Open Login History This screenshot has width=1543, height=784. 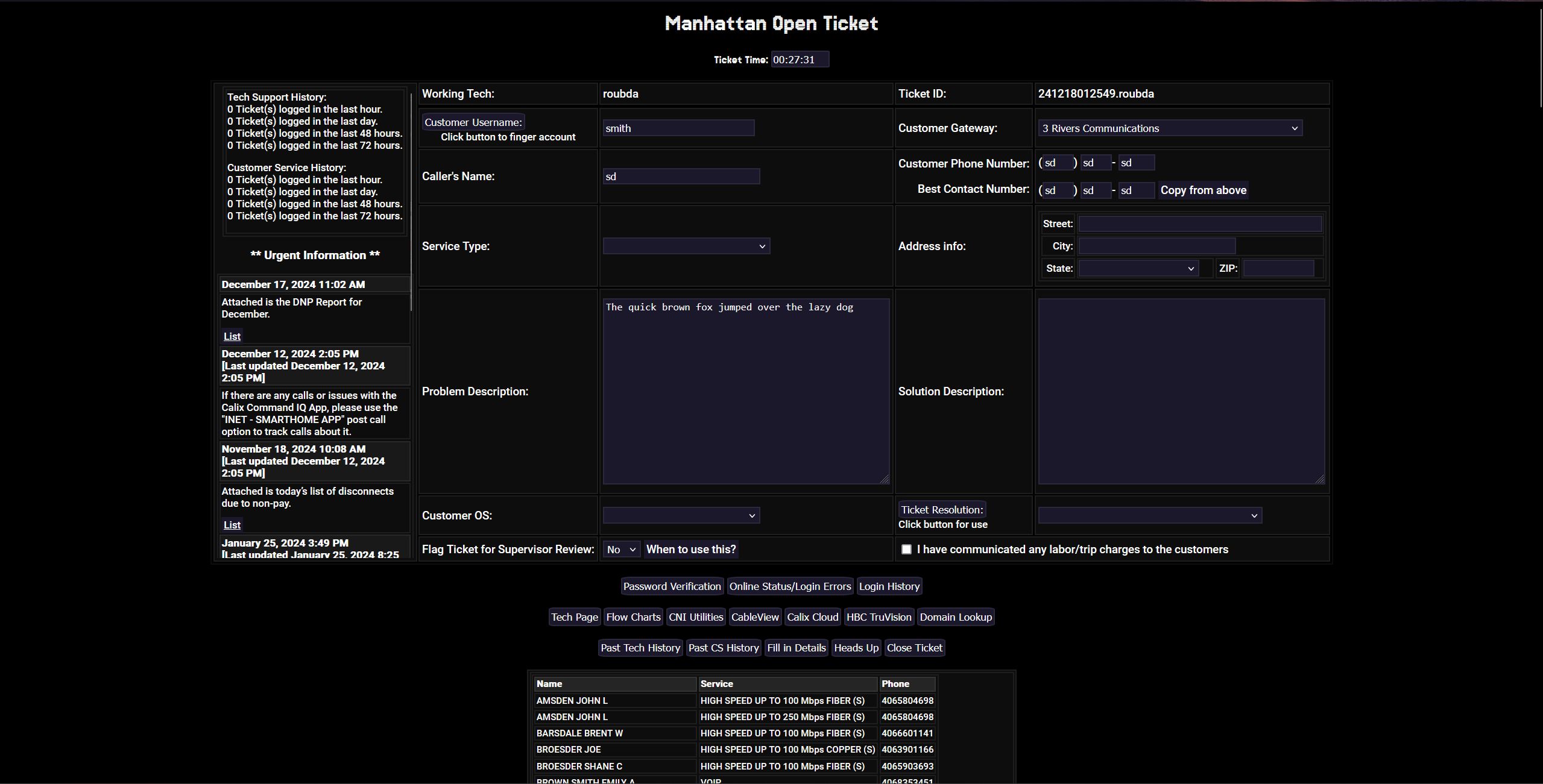click(889, 586)
